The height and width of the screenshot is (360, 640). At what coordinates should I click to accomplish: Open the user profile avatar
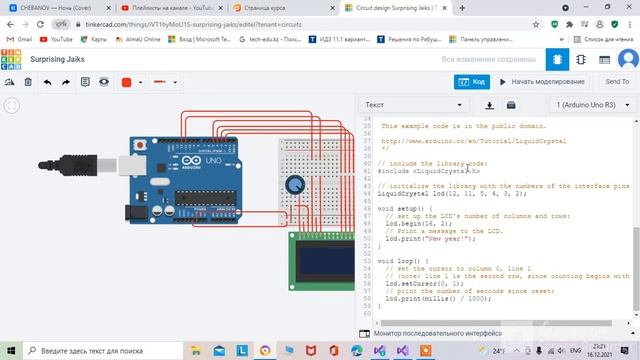click(628, 59)
